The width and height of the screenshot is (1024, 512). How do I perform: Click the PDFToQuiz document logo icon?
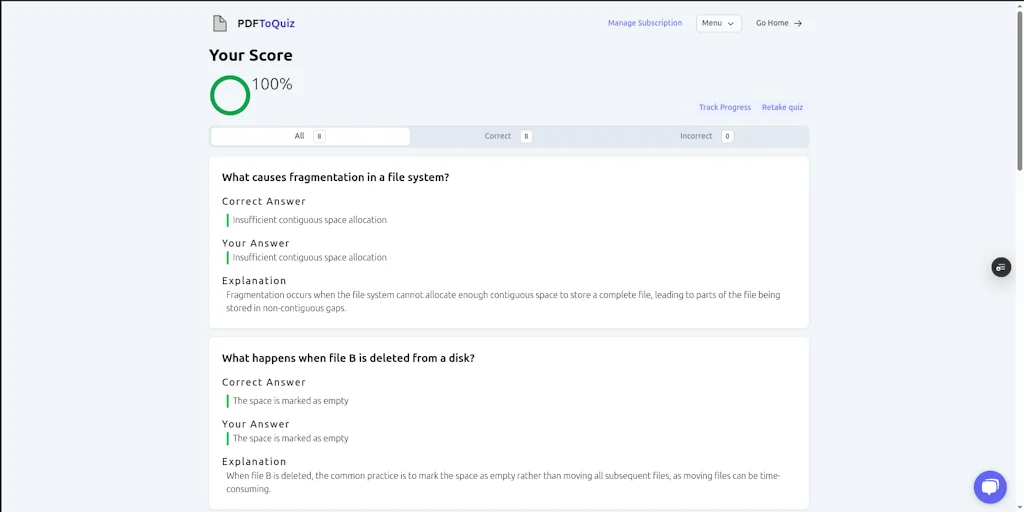pos(220,24)
